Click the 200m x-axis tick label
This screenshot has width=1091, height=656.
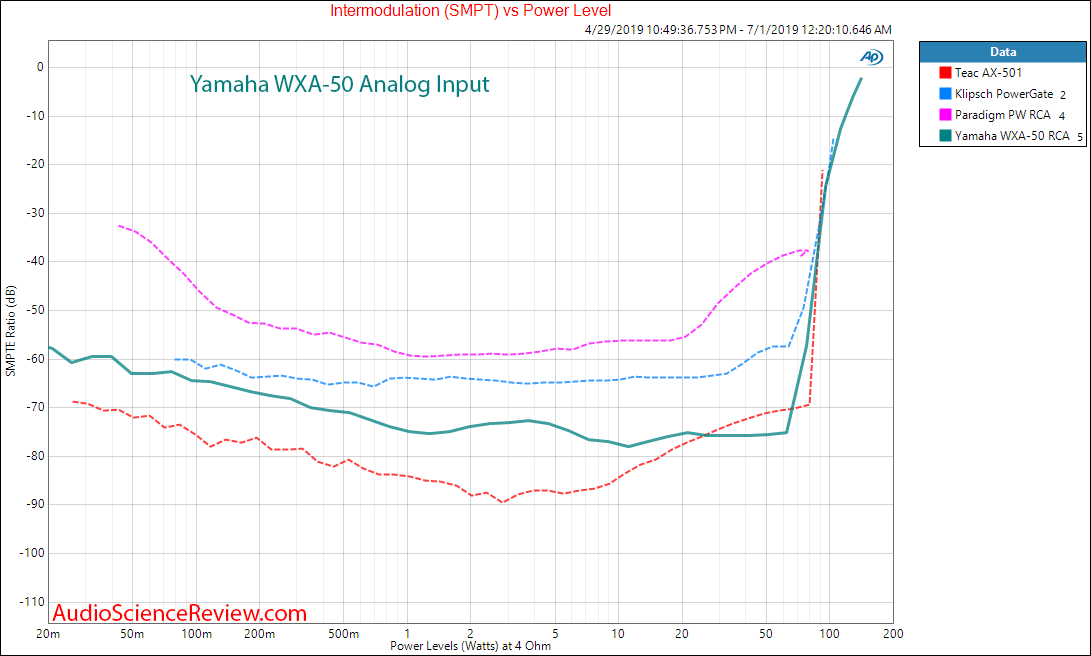pyautogui.click(x=260, y=634)
